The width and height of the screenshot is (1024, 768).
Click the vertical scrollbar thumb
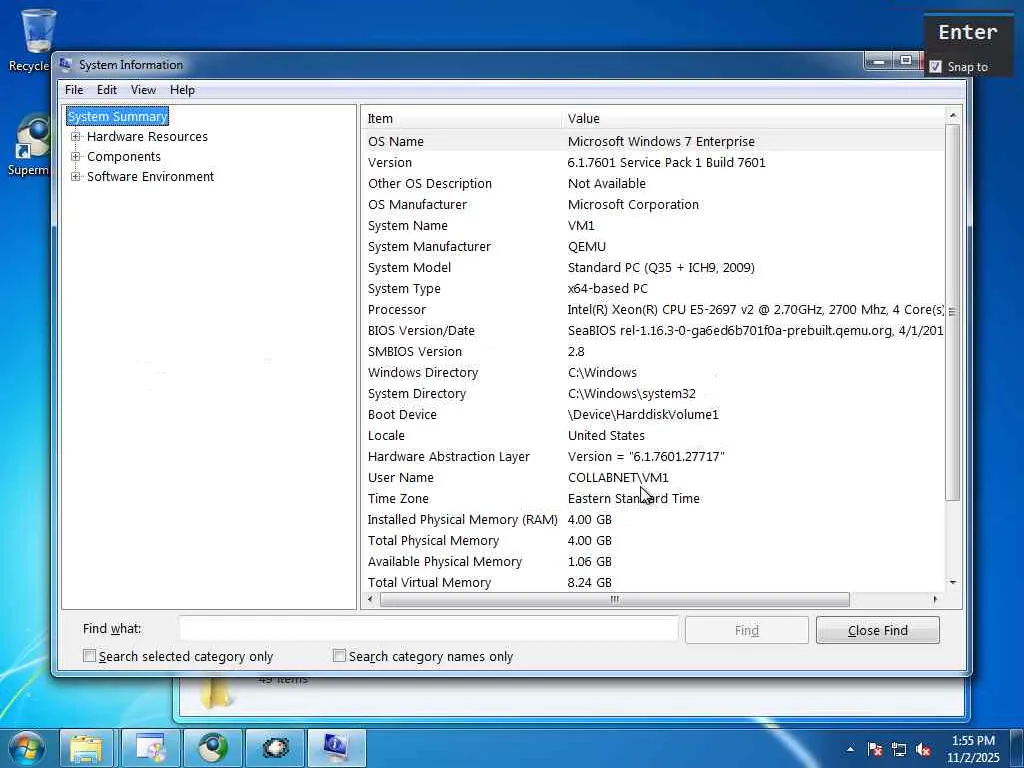click(x=953, y=312)
